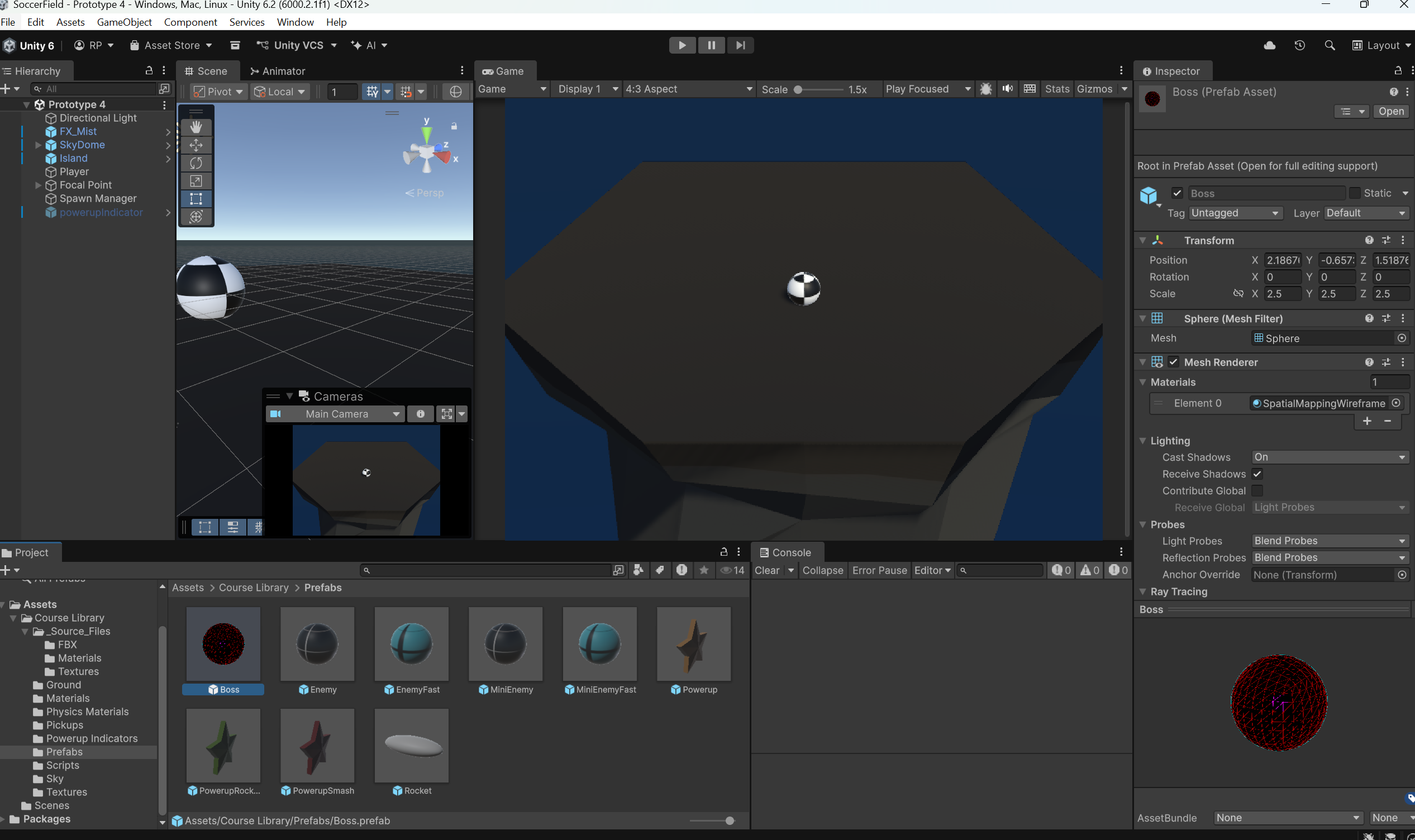
Task: Select the Hand view tool in Scene
Action: (x=196, y=127)
